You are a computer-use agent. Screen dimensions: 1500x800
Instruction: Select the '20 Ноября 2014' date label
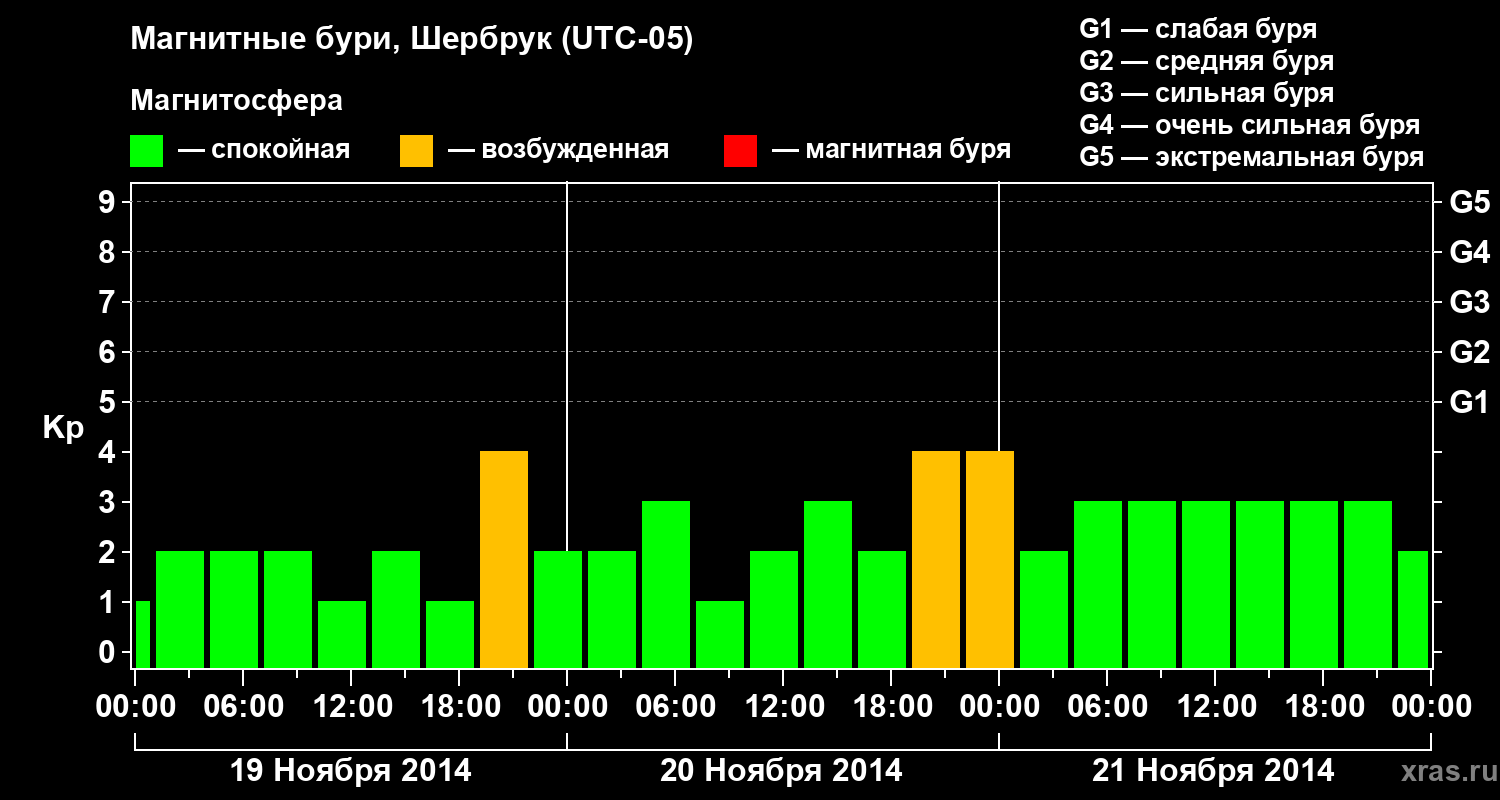pyautogui.click(x=781, y=771)
